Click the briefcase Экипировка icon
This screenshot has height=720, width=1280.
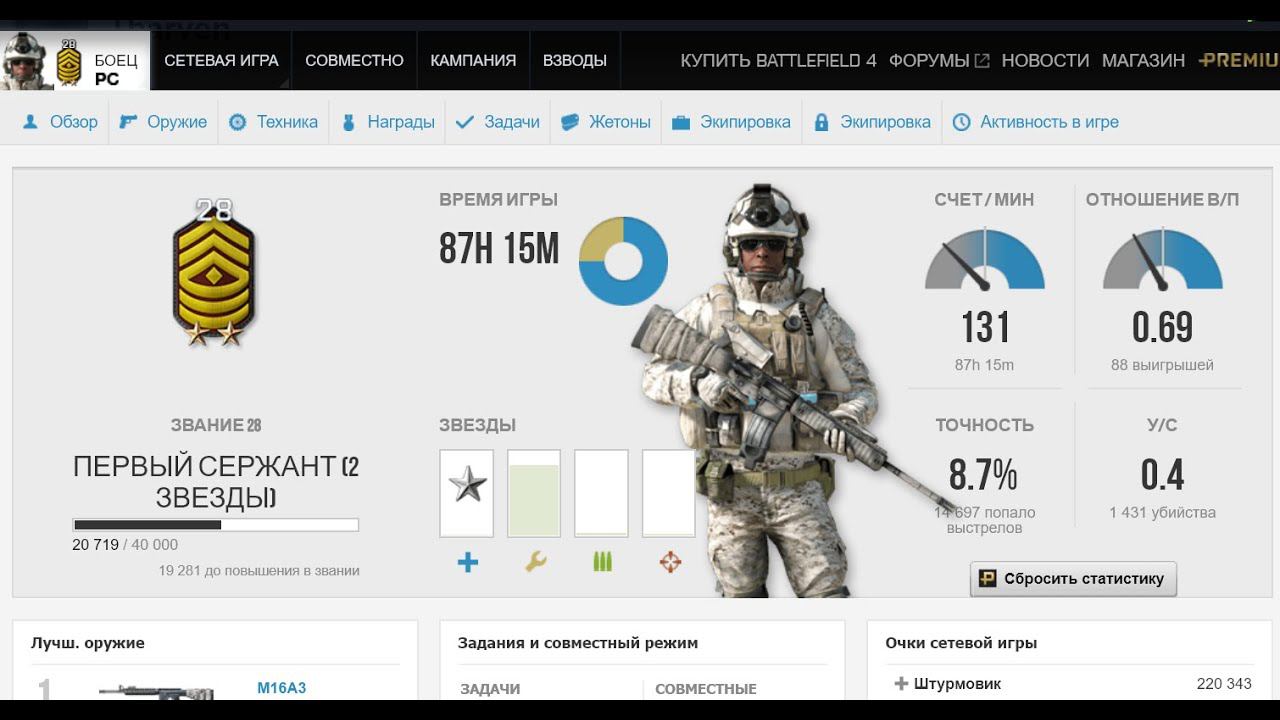point(681,122)
